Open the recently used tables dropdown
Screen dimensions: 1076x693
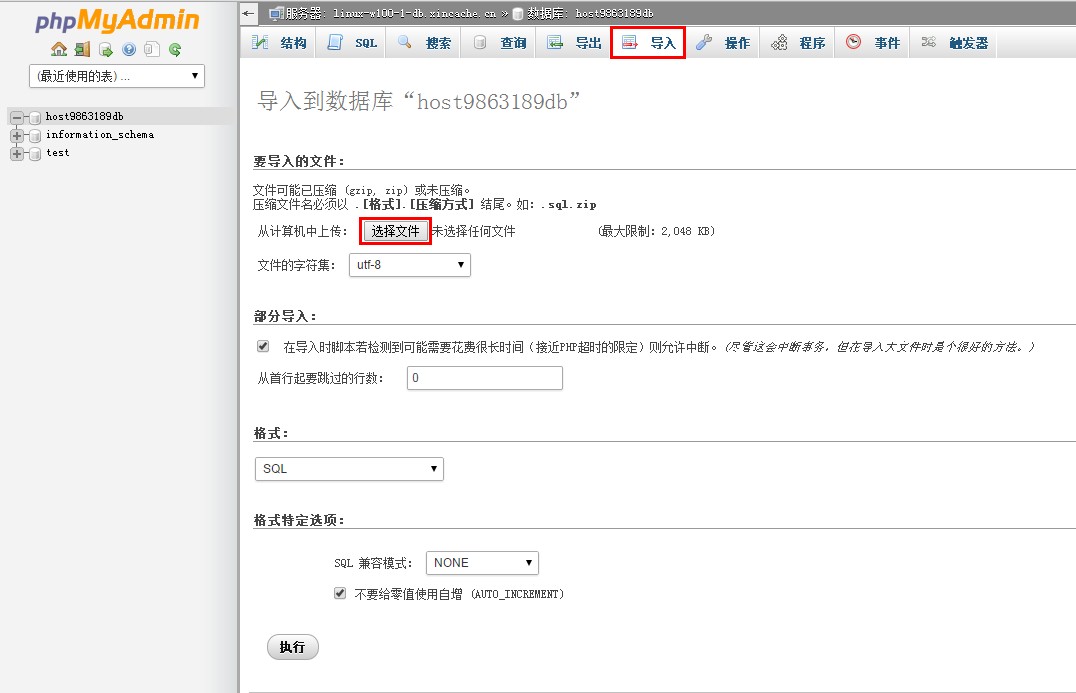point(117,76)
